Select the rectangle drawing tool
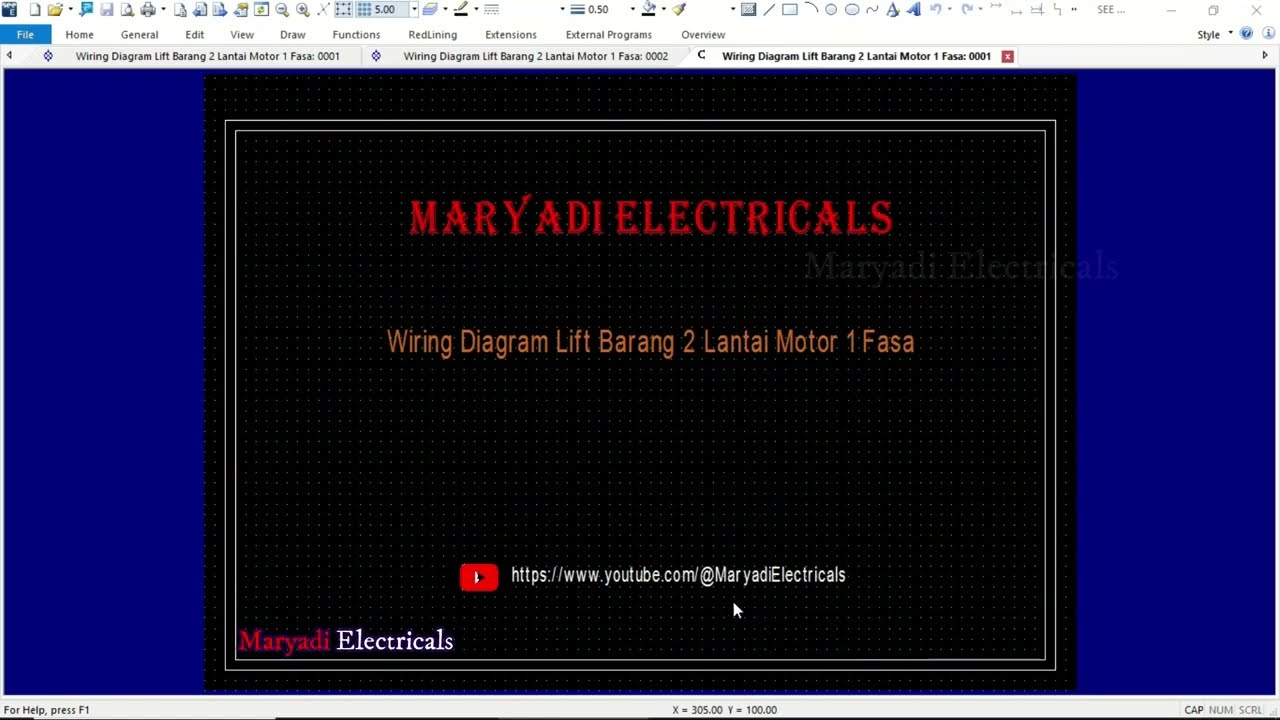 [x=790, y=9]
